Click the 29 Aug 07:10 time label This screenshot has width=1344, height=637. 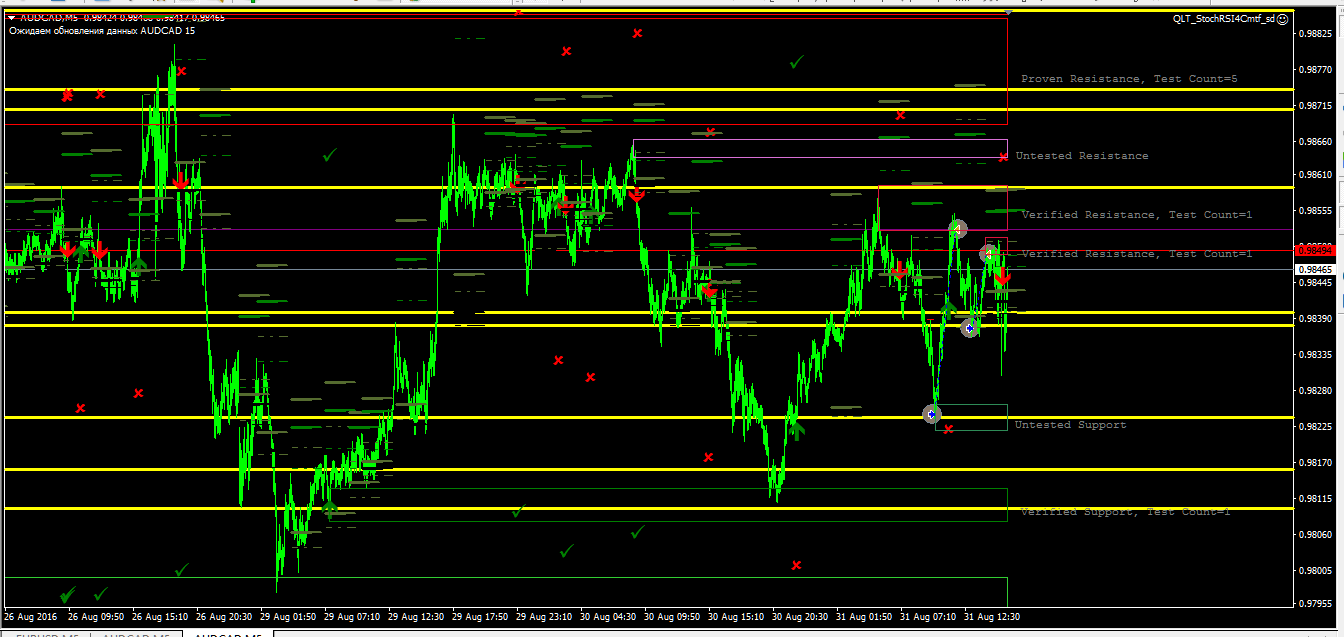point(353,617)
